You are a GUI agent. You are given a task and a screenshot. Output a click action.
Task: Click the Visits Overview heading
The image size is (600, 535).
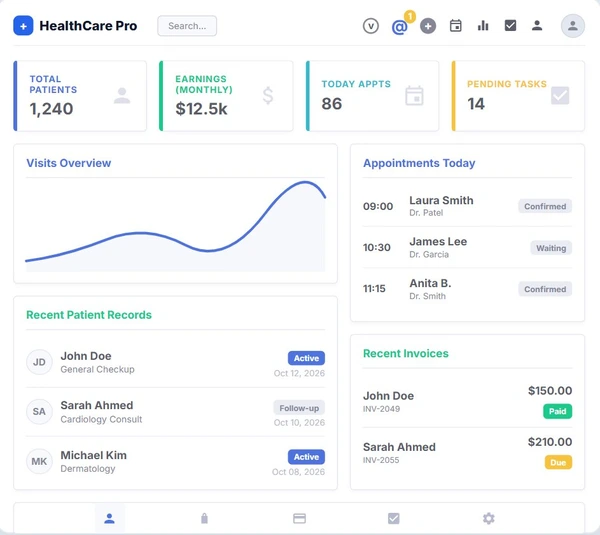68,163
